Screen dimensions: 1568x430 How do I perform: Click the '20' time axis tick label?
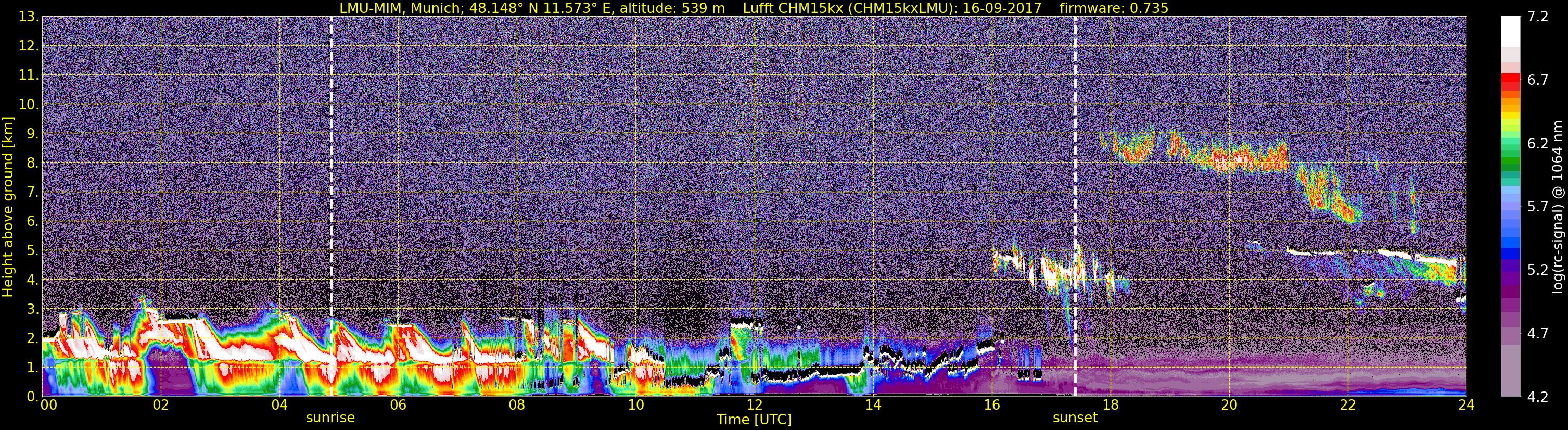[1229, 406]
